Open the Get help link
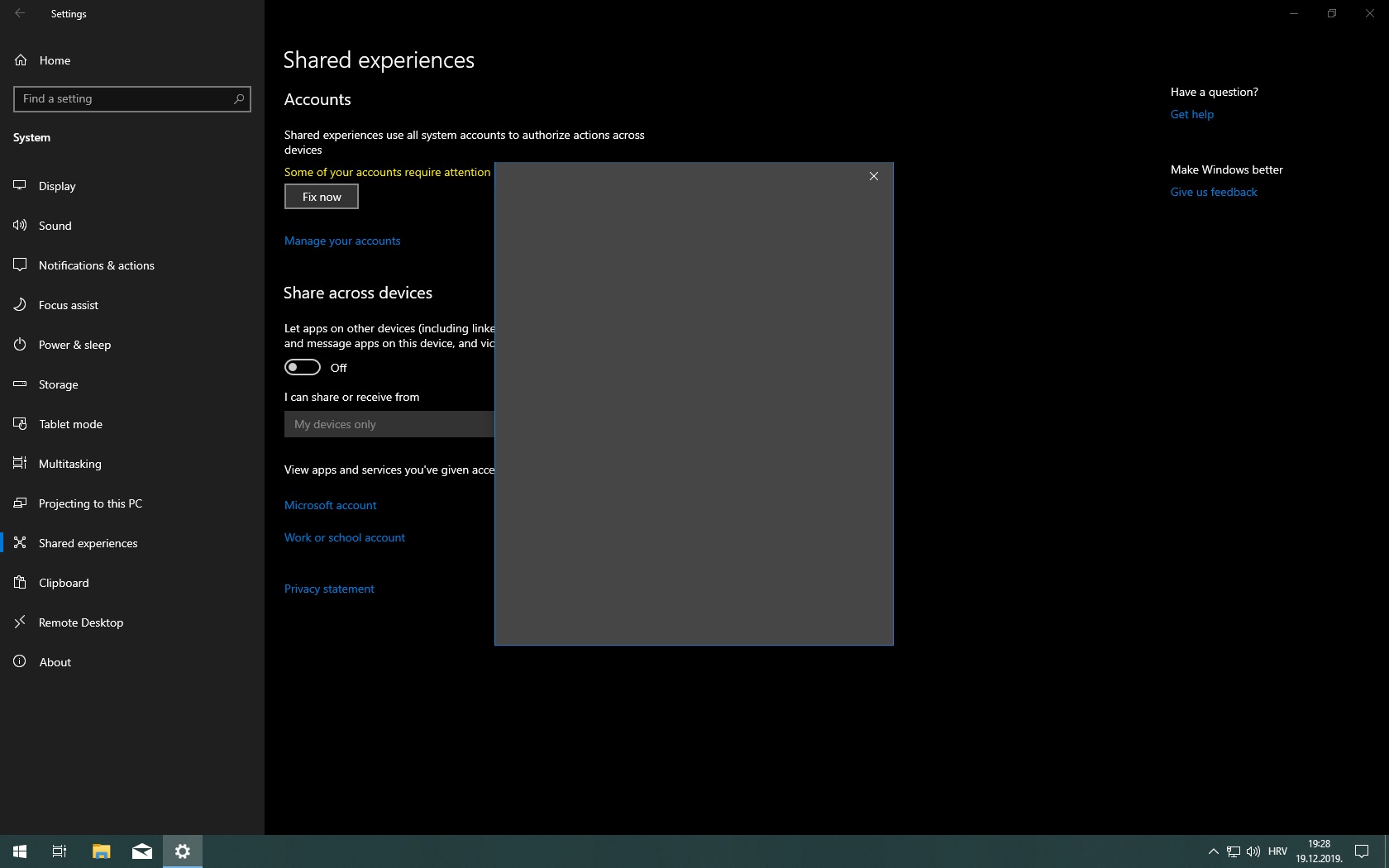 (1191, 114)
